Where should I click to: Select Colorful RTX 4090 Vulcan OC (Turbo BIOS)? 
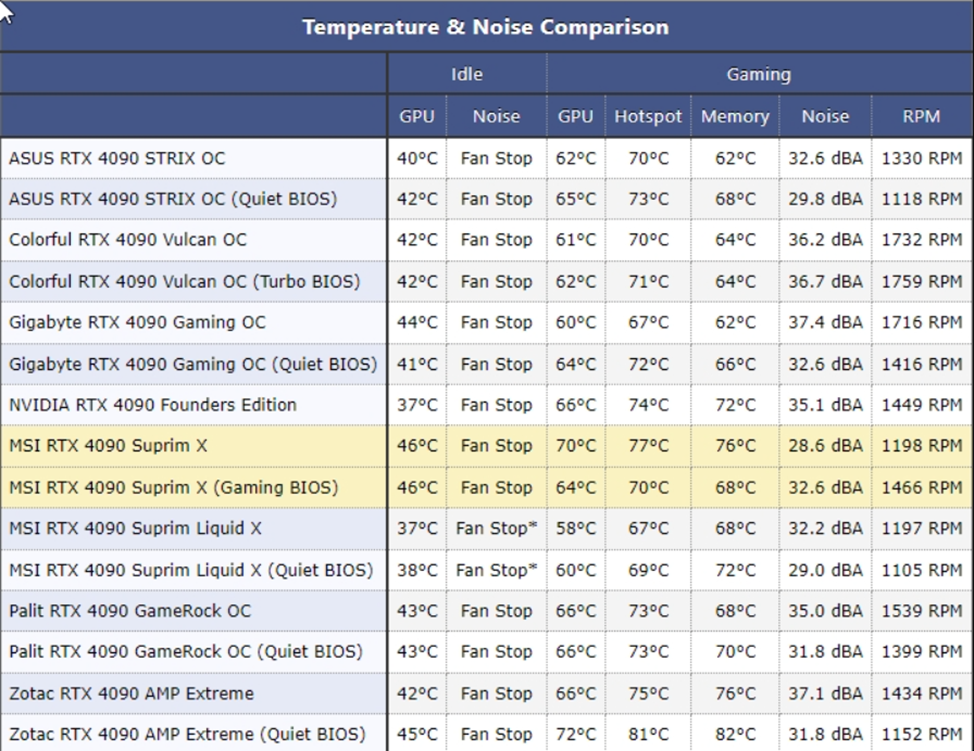point(184,281)
